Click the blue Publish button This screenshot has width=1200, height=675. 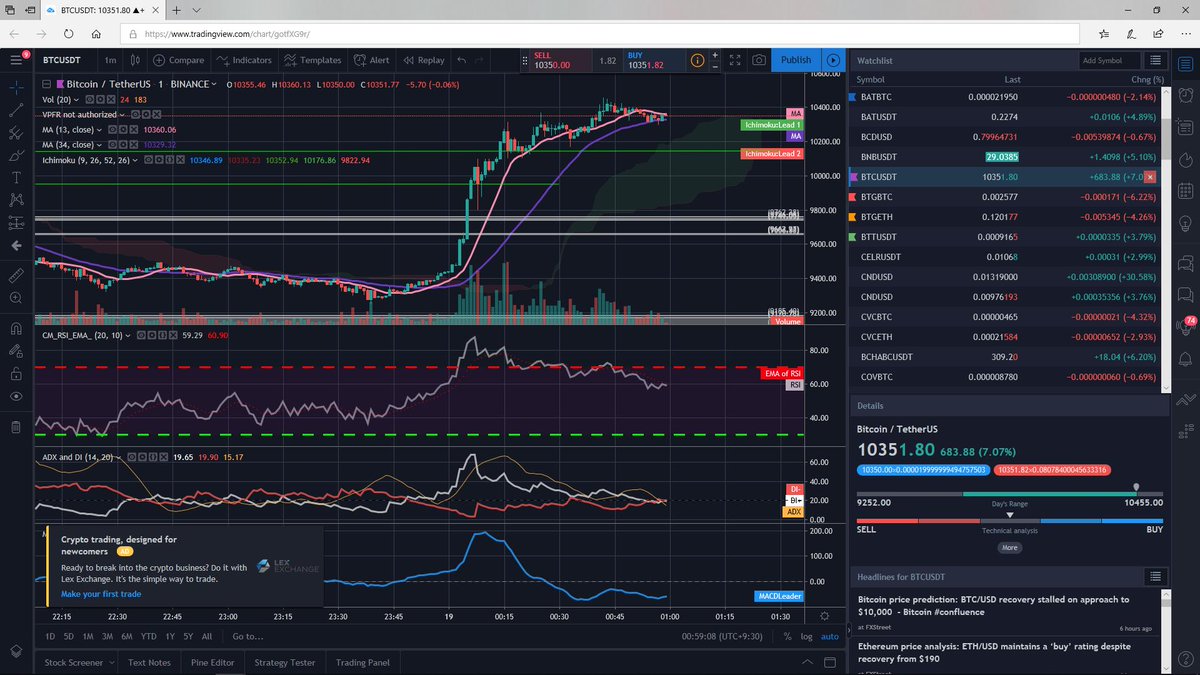coord(796,60)
